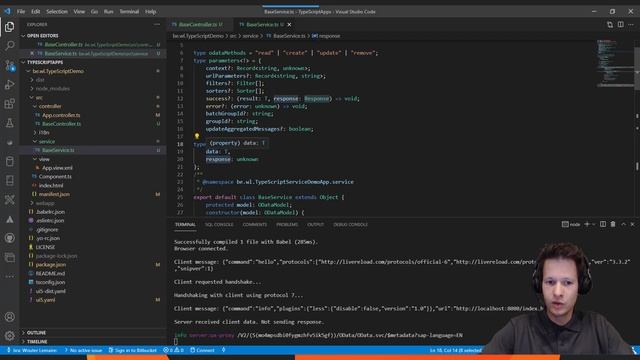Switch to the Problems panel tab
This screenshot has width=640, height=360.
point(287,224)
